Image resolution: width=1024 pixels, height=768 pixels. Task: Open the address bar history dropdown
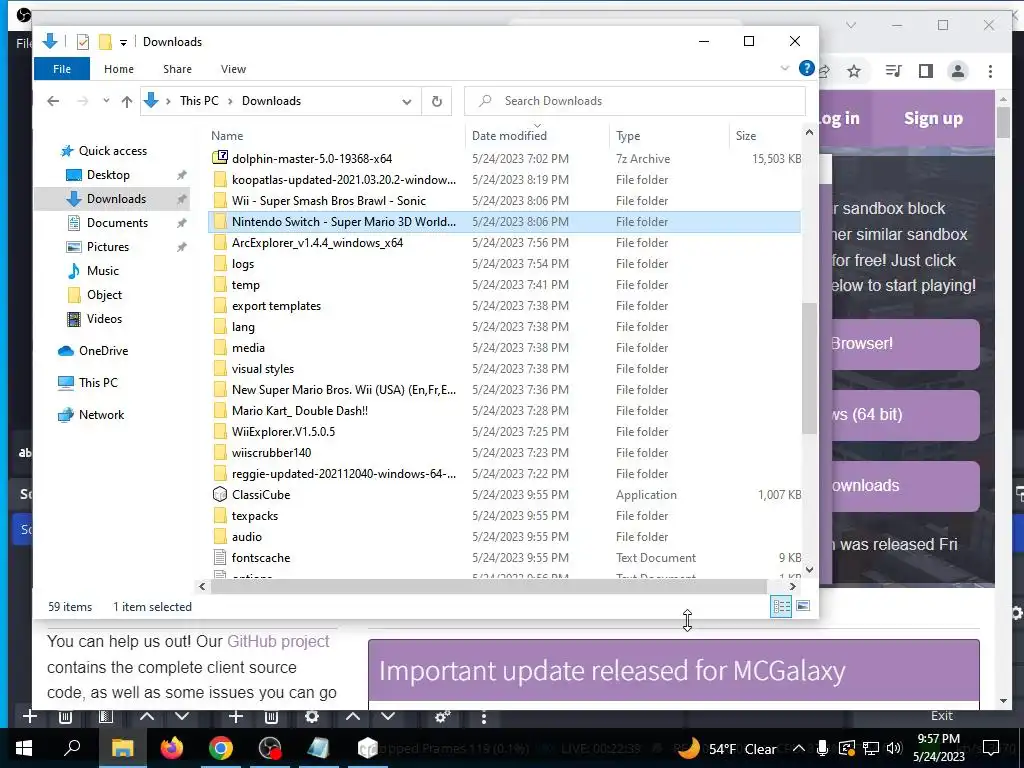407,101
